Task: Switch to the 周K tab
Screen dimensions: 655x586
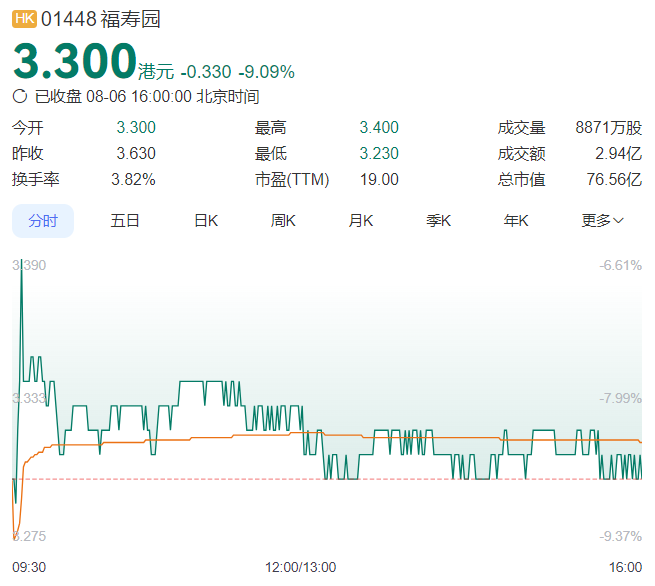Action: click(x=283, y=221)
